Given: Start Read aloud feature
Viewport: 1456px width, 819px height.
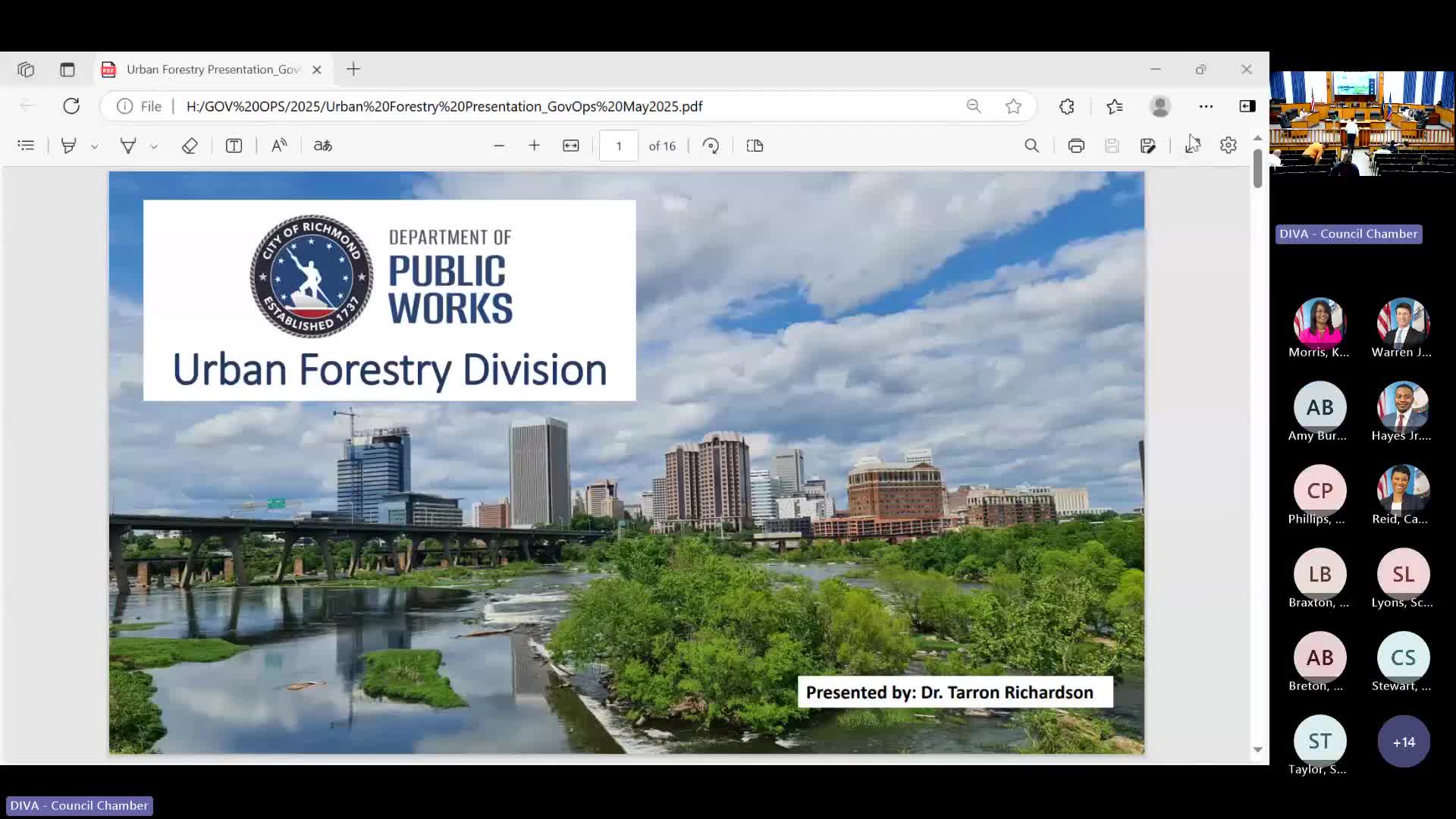Looking at the screenshot, I should pos(279,146).
